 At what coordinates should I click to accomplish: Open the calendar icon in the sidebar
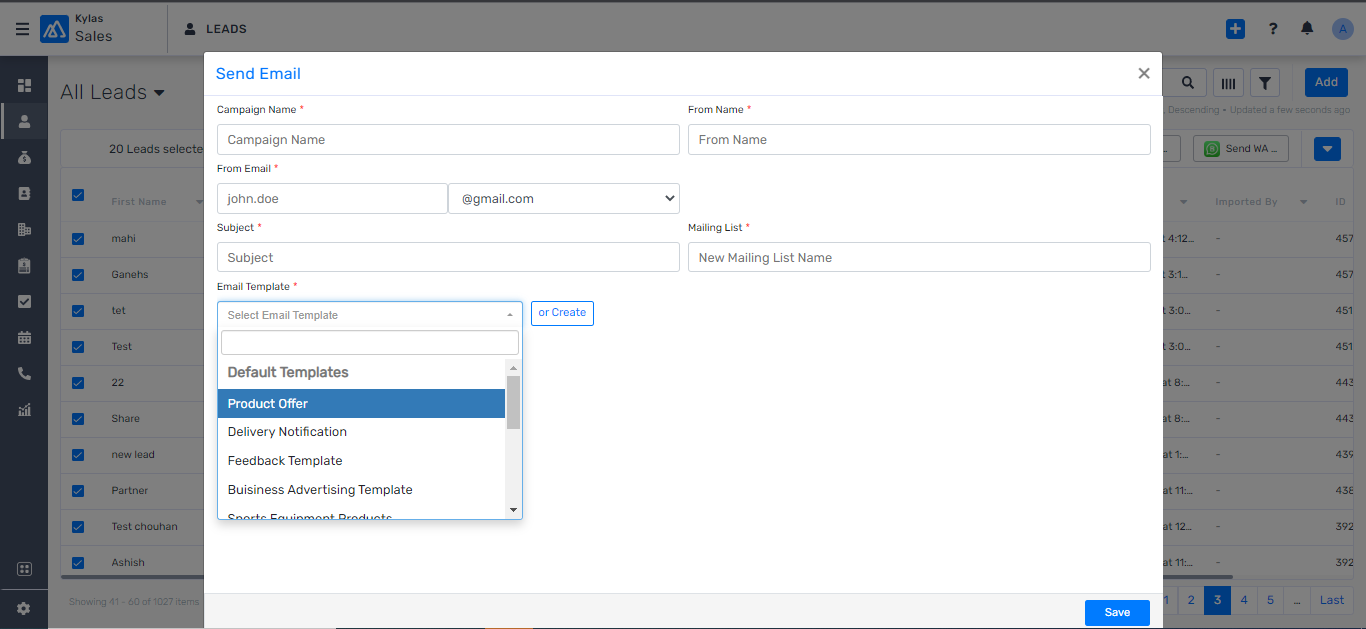click(x=24, y=338)
